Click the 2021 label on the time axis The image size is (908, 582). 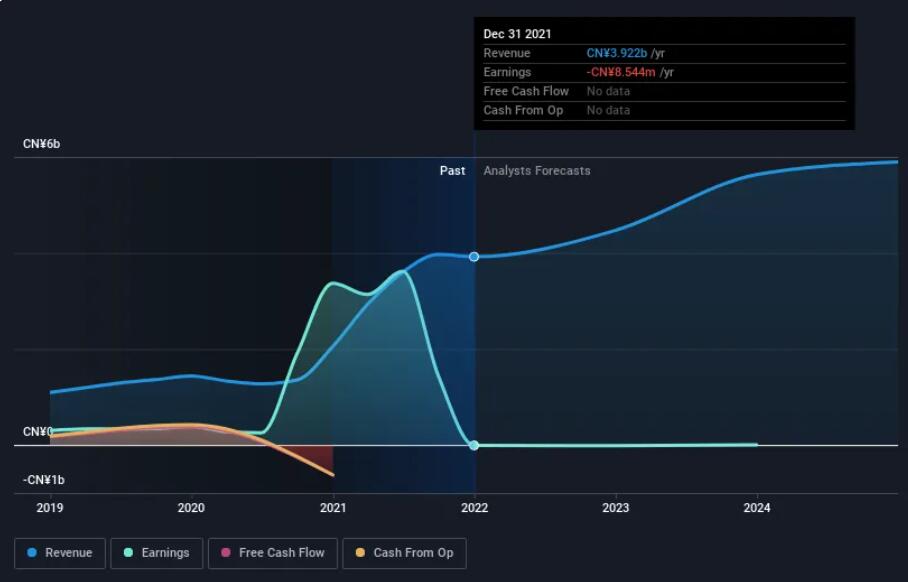tap(333, 508)
